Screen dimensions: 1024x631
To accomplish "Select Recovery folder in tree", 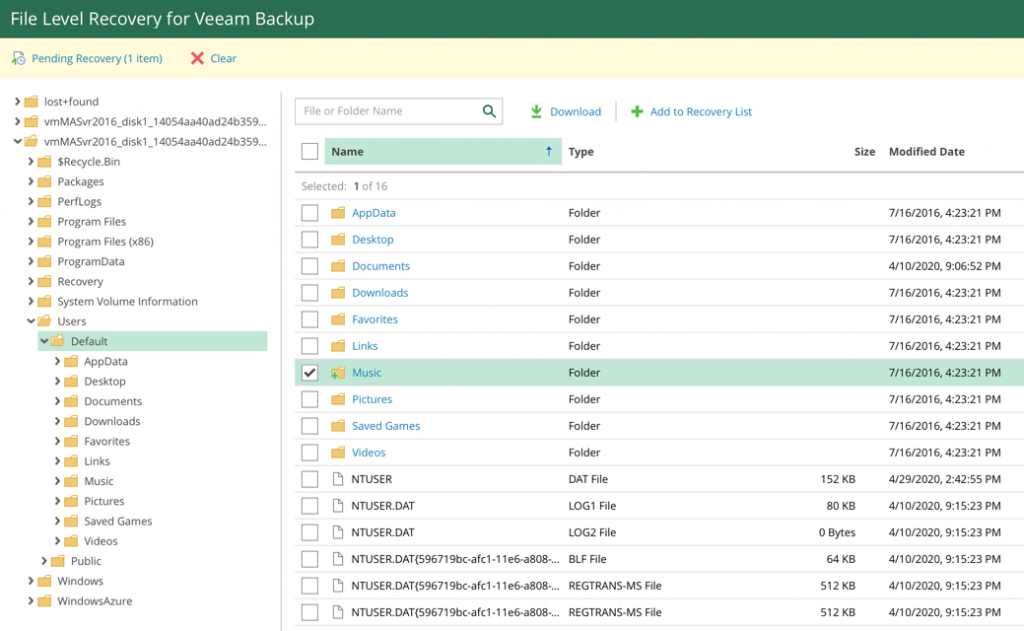I will [80, 282].
